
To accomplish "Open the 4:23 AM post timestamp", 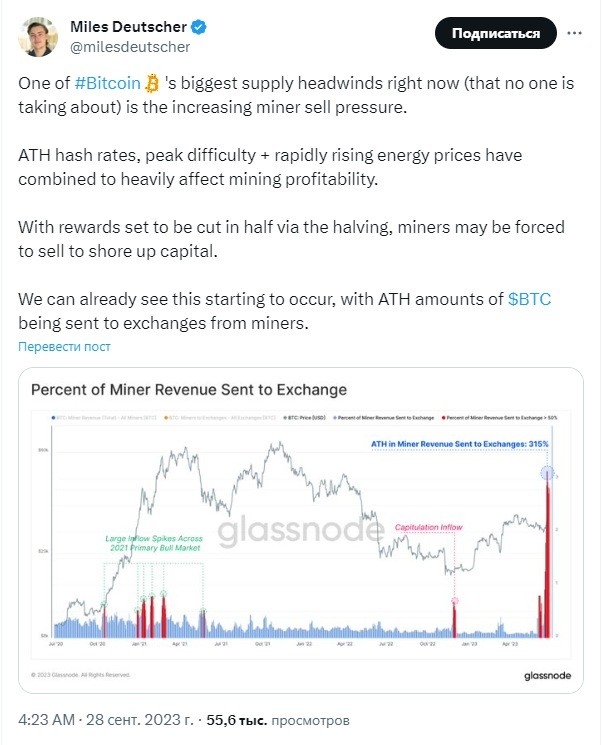I will coord(106,720).
